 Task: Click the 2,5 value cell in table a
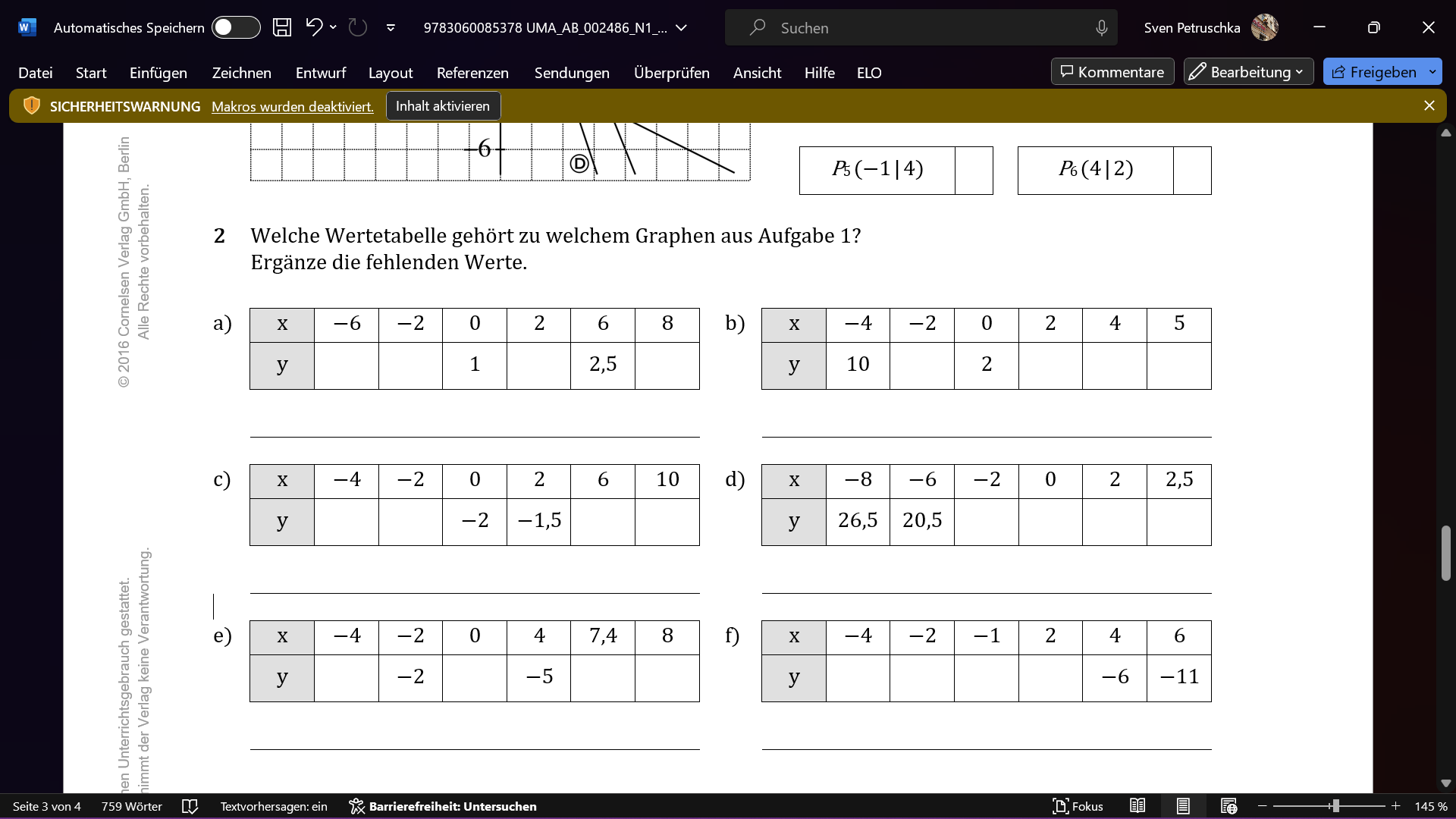click(603, 366)
